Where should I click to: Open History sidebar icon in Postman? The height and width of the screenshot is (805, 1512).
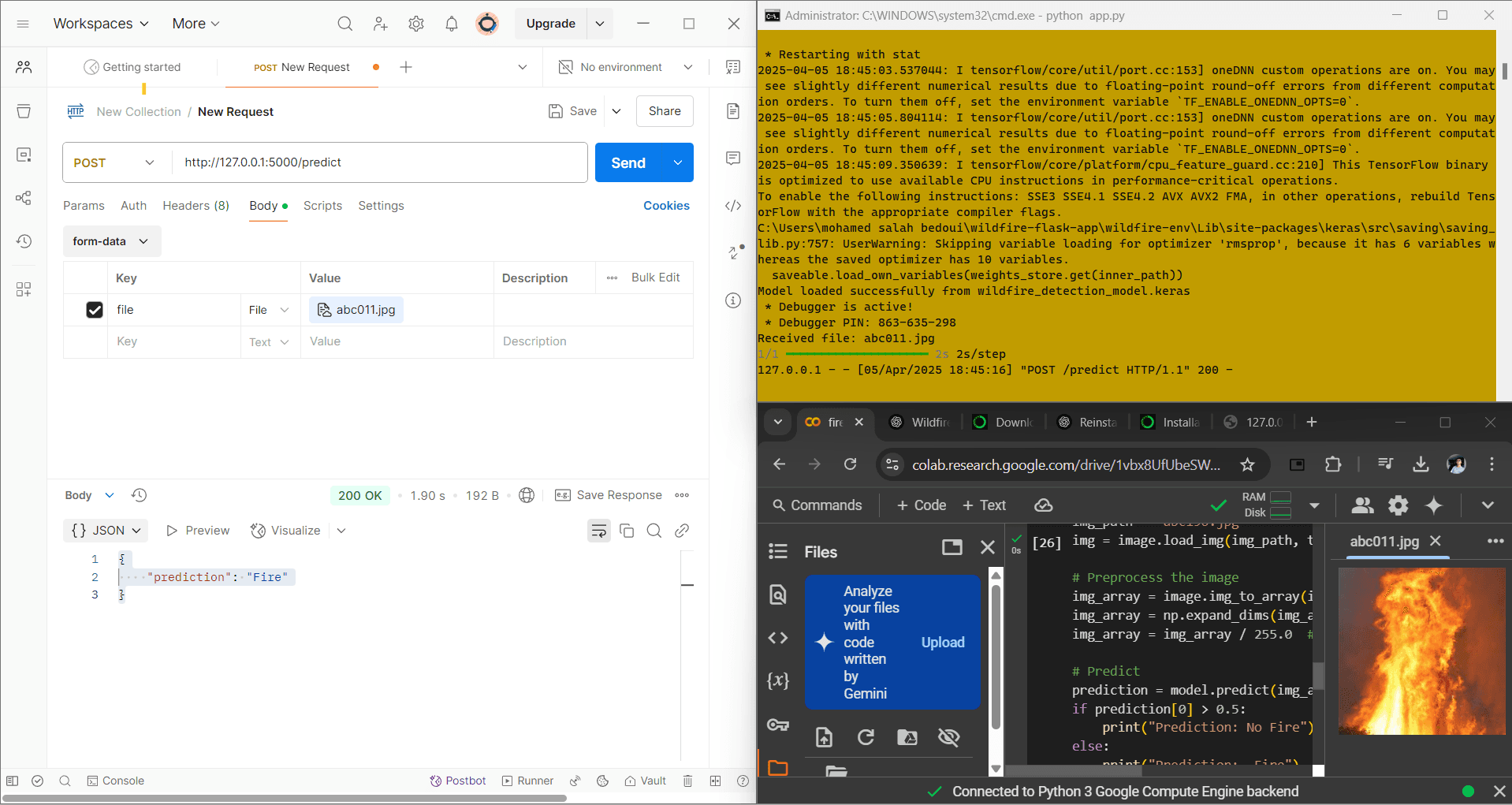pos(24,241)
